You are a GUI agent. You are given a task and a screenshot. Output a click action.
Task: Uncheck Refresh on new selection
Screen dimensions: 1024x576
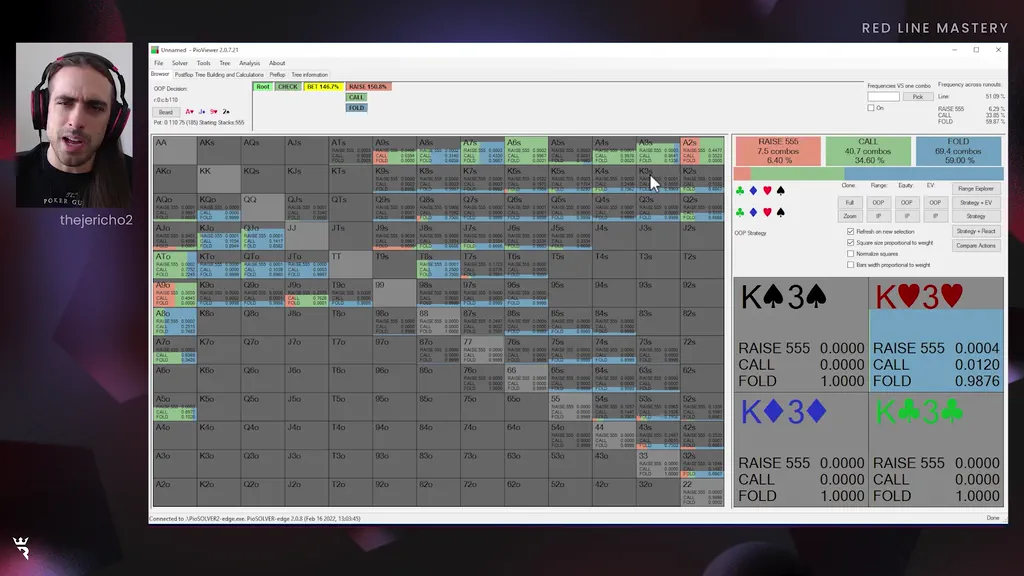pyautogui.click(x=850, y=232)
